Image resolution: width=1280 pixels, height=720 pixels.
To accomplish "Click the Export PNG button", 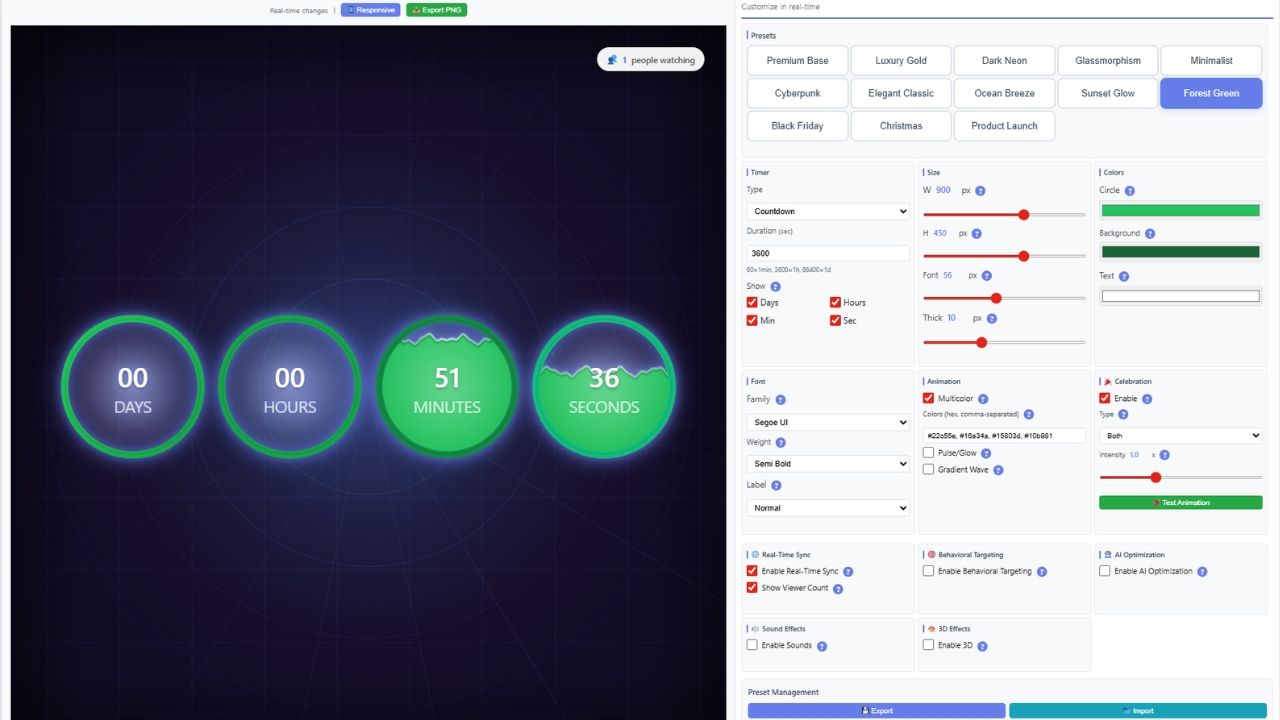I will (437, 10).
